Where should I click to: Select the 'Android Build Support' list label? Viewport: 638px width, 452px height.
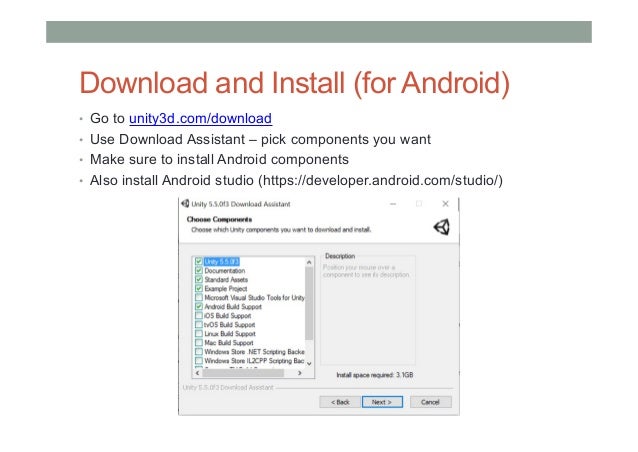coord(233,306)
